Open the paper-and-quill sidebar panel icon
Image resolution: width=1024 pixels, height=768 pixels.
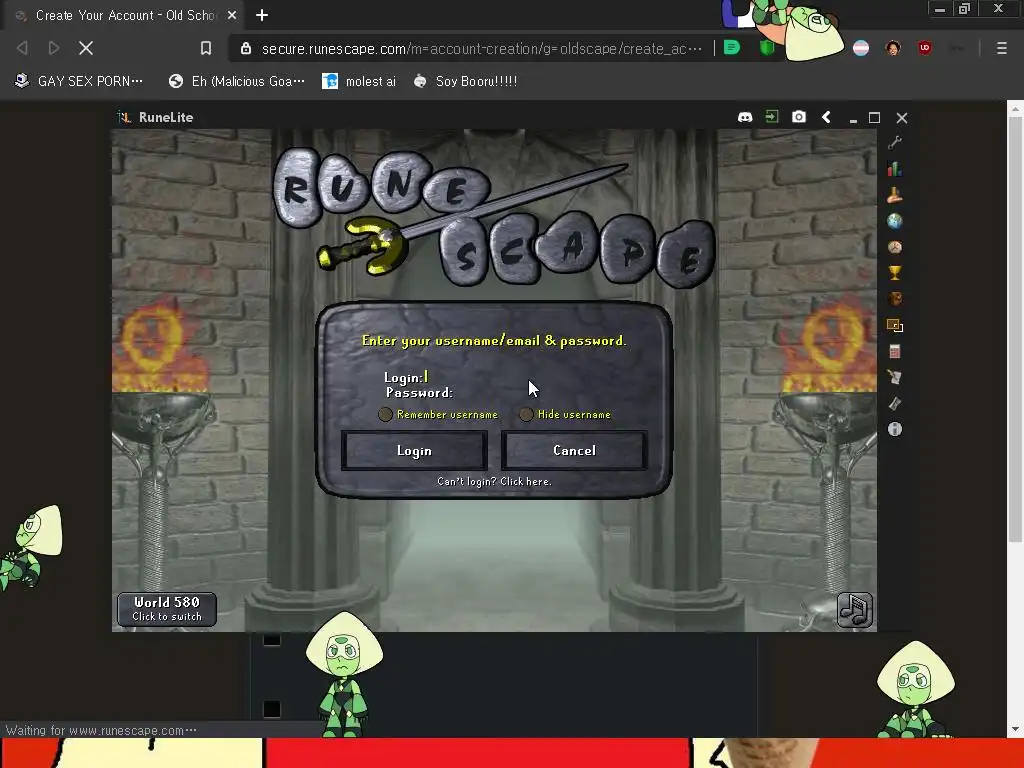pyautogui.click(x=895, y=377)
